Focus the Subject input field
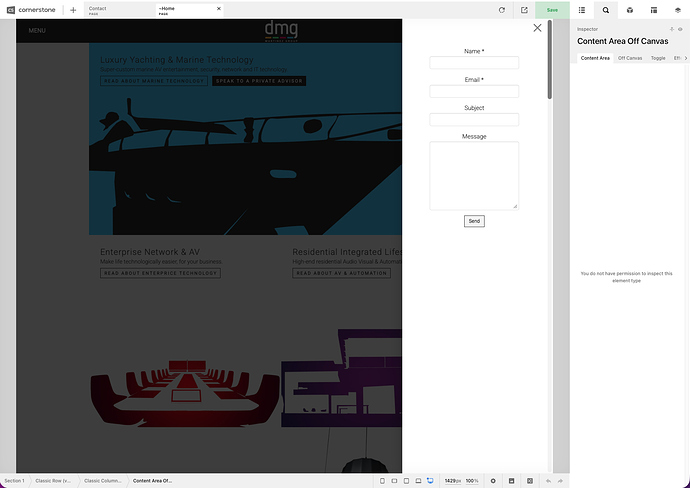The width and height of the screenshot is (690, 488). (x=474, y=119)
